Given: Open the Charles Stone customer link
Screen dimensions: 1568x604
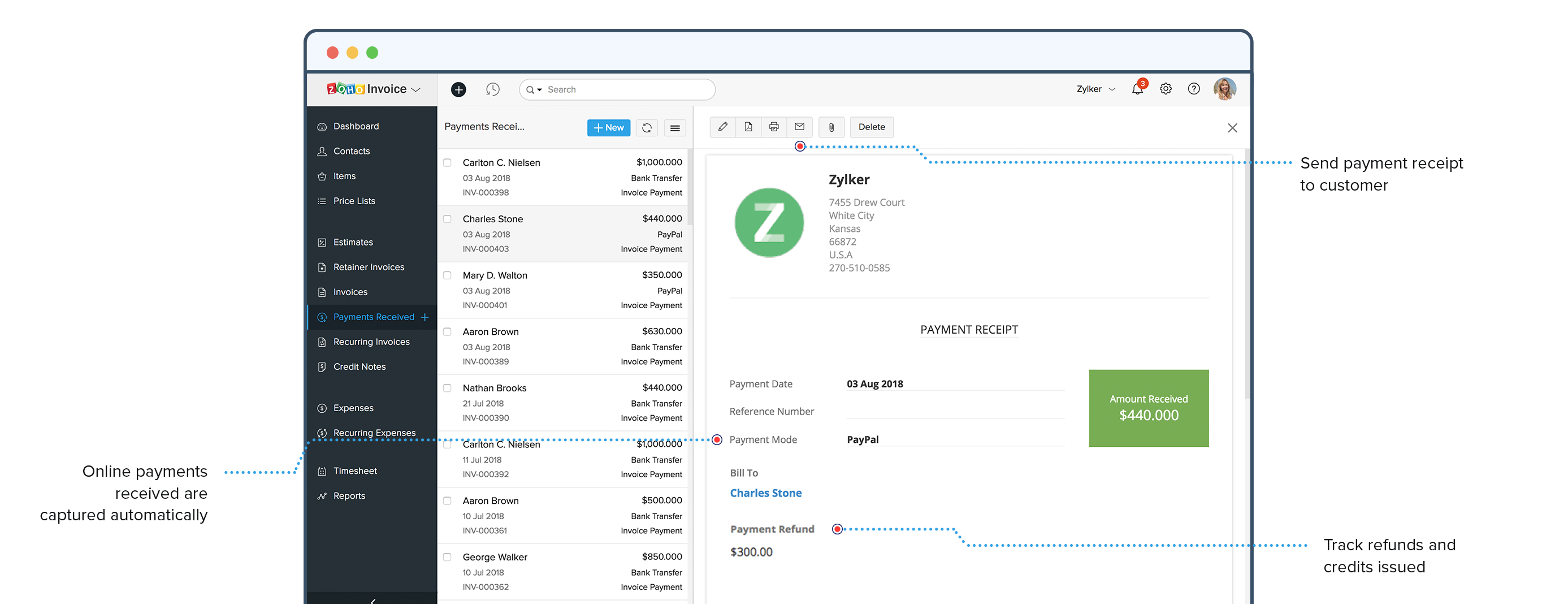Looking at the screenshot, I should tap(765, 493).
